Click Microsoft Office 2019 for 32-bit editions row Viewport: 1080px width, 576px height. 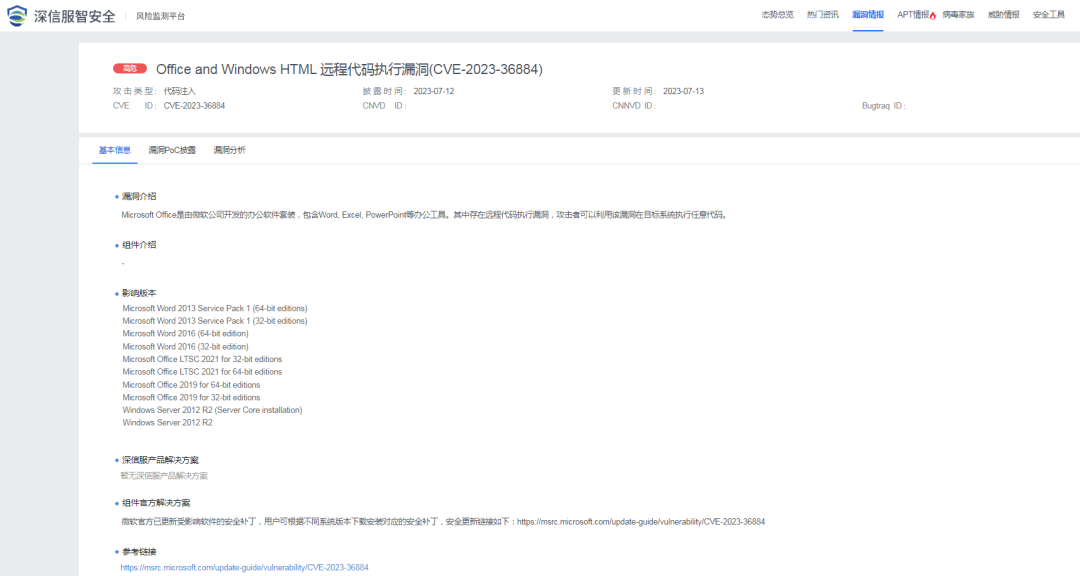[191, 398]
